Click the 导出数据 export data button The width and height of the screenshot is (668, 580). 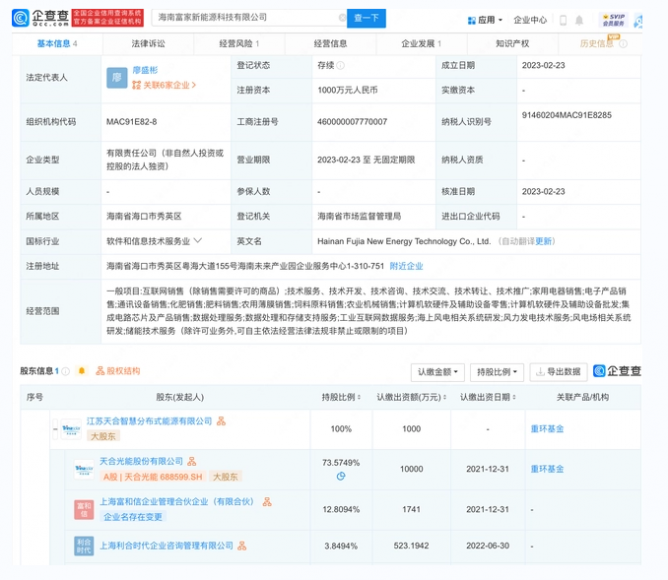point(558,371)
